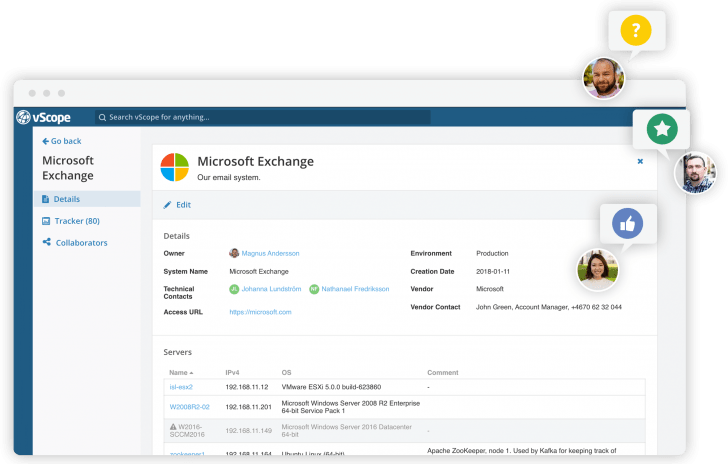
Task: Select System Name value Microsoft Exchange
Action: tap(259, 272)
